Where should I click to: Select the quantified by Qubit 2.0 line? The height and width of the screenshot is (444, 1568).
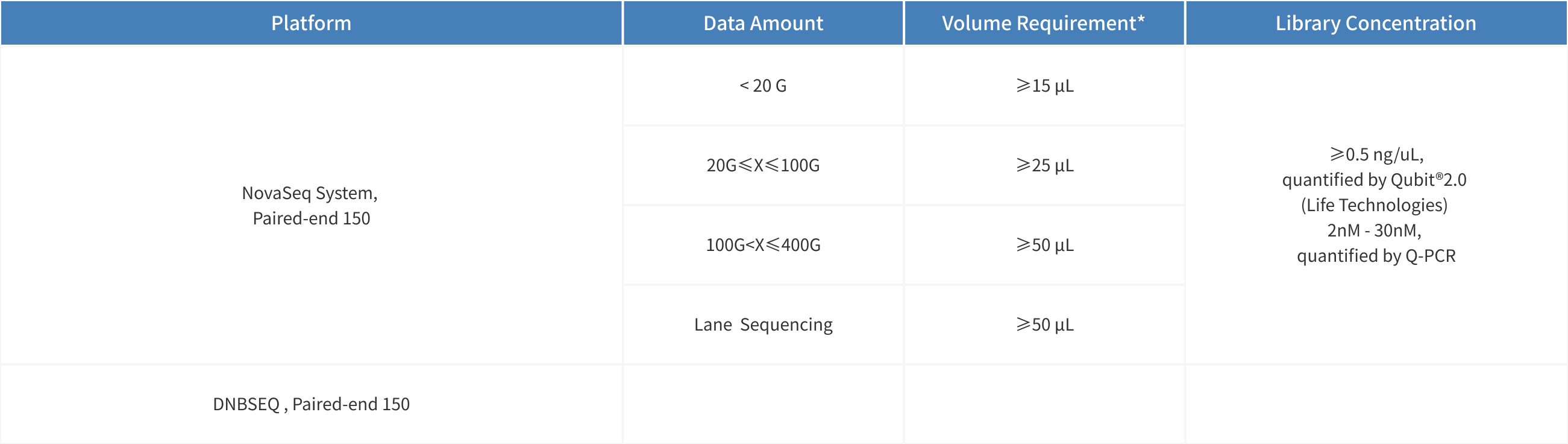(x=1374, y=180)
